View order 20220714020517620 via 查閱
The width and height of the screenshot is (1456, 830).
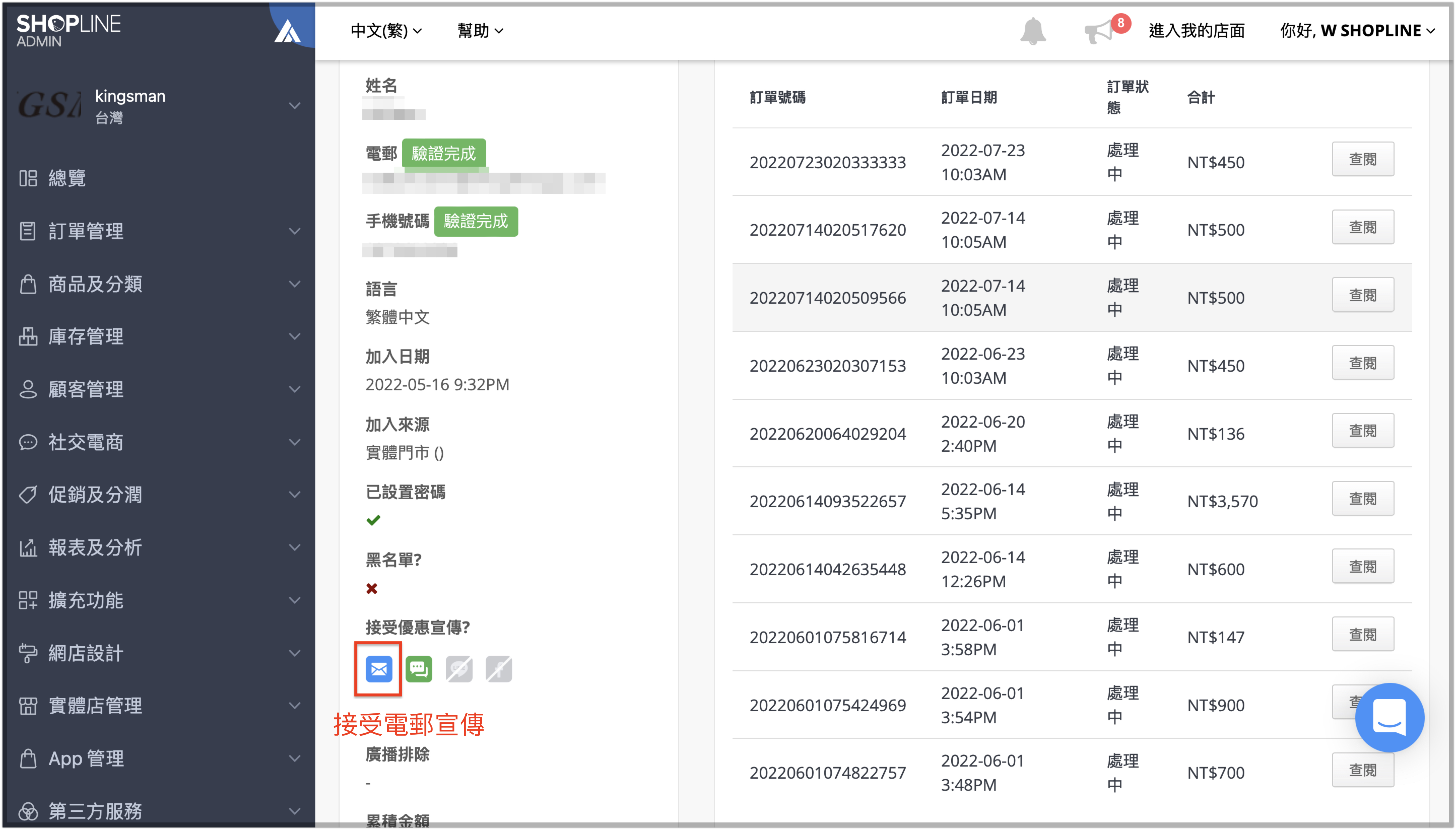pos(1363,227)
